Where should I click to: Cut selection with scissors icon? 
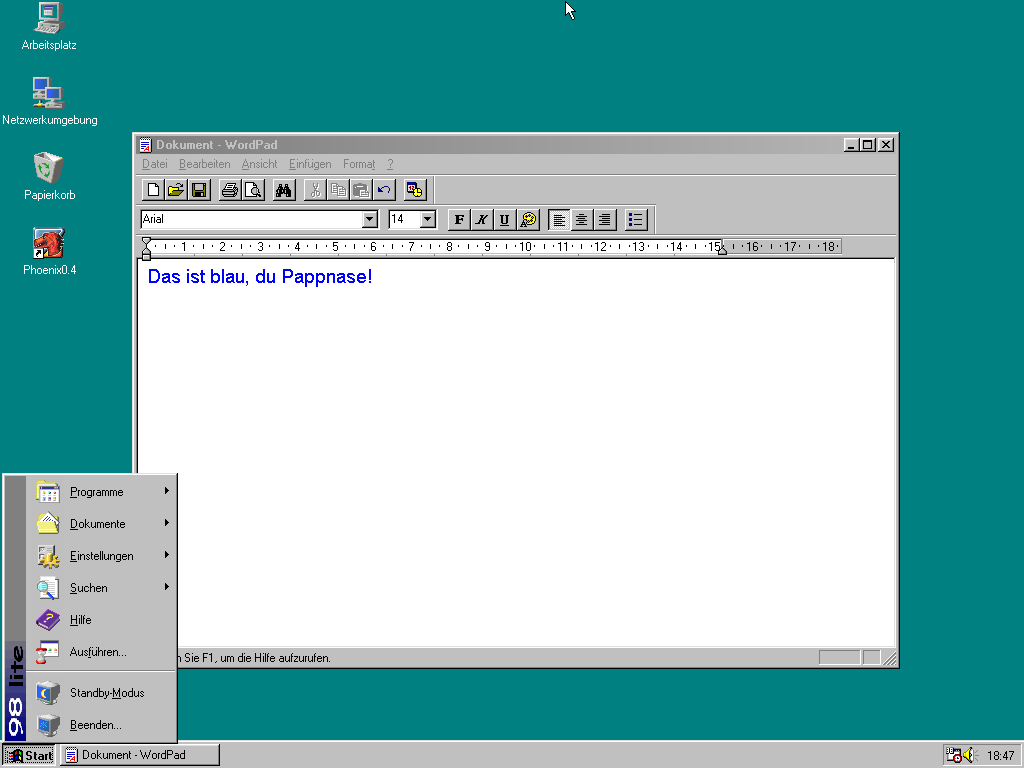coord(315,190)
